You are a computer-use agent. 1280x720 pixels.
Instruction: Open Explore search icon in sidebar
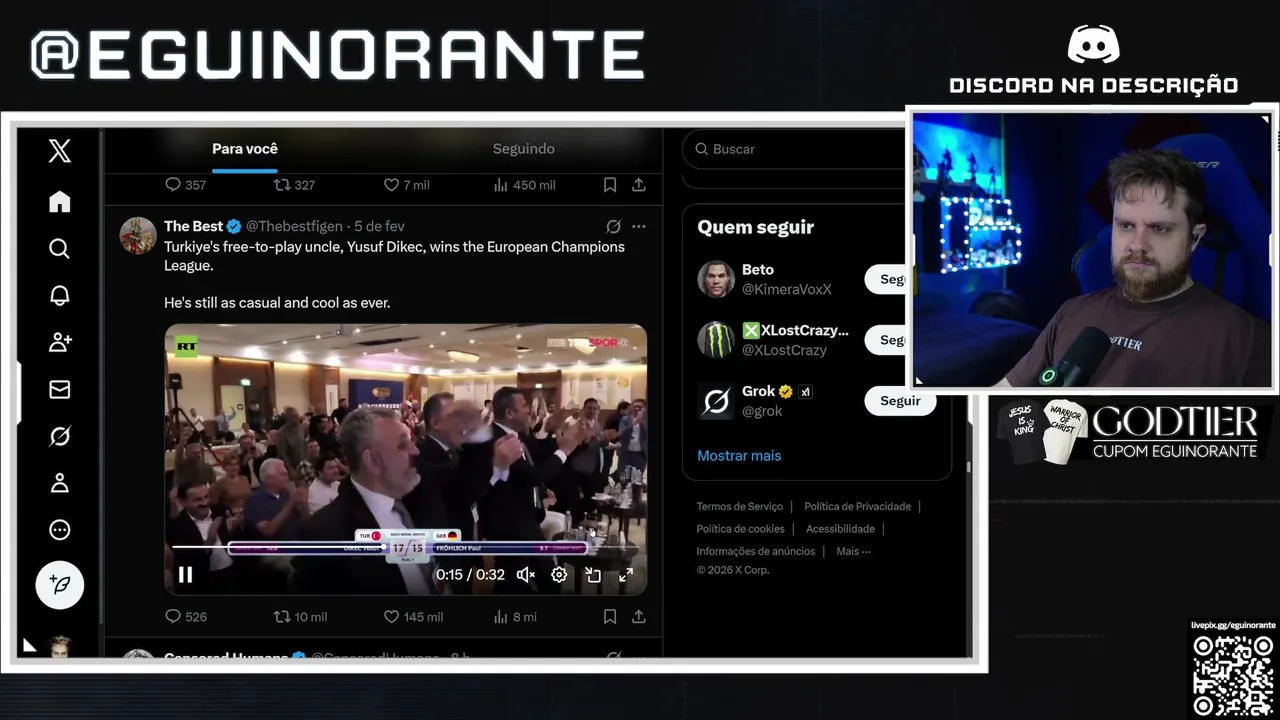coord(60,248)
